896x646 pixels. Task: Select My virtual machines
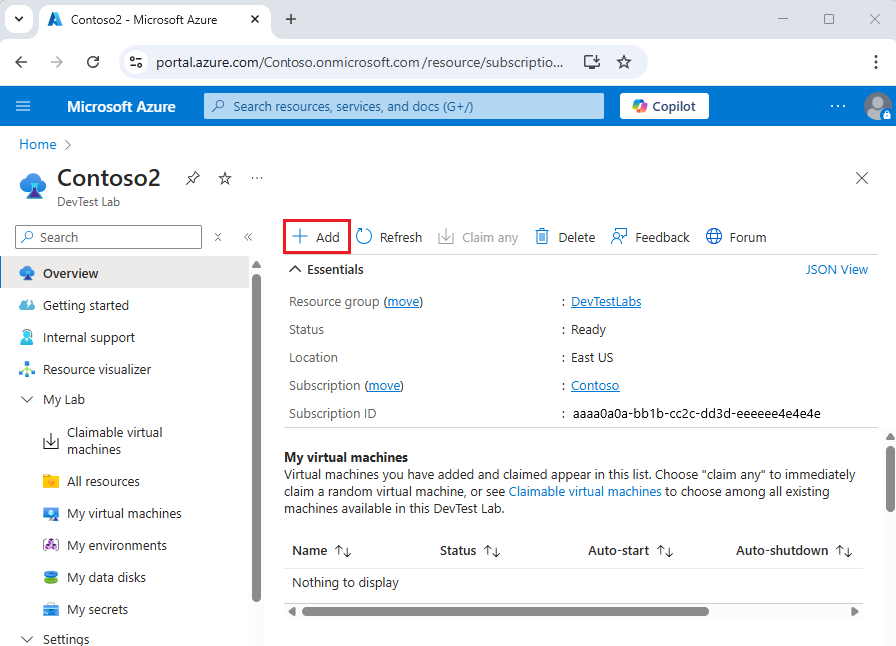tap(124, 513)
